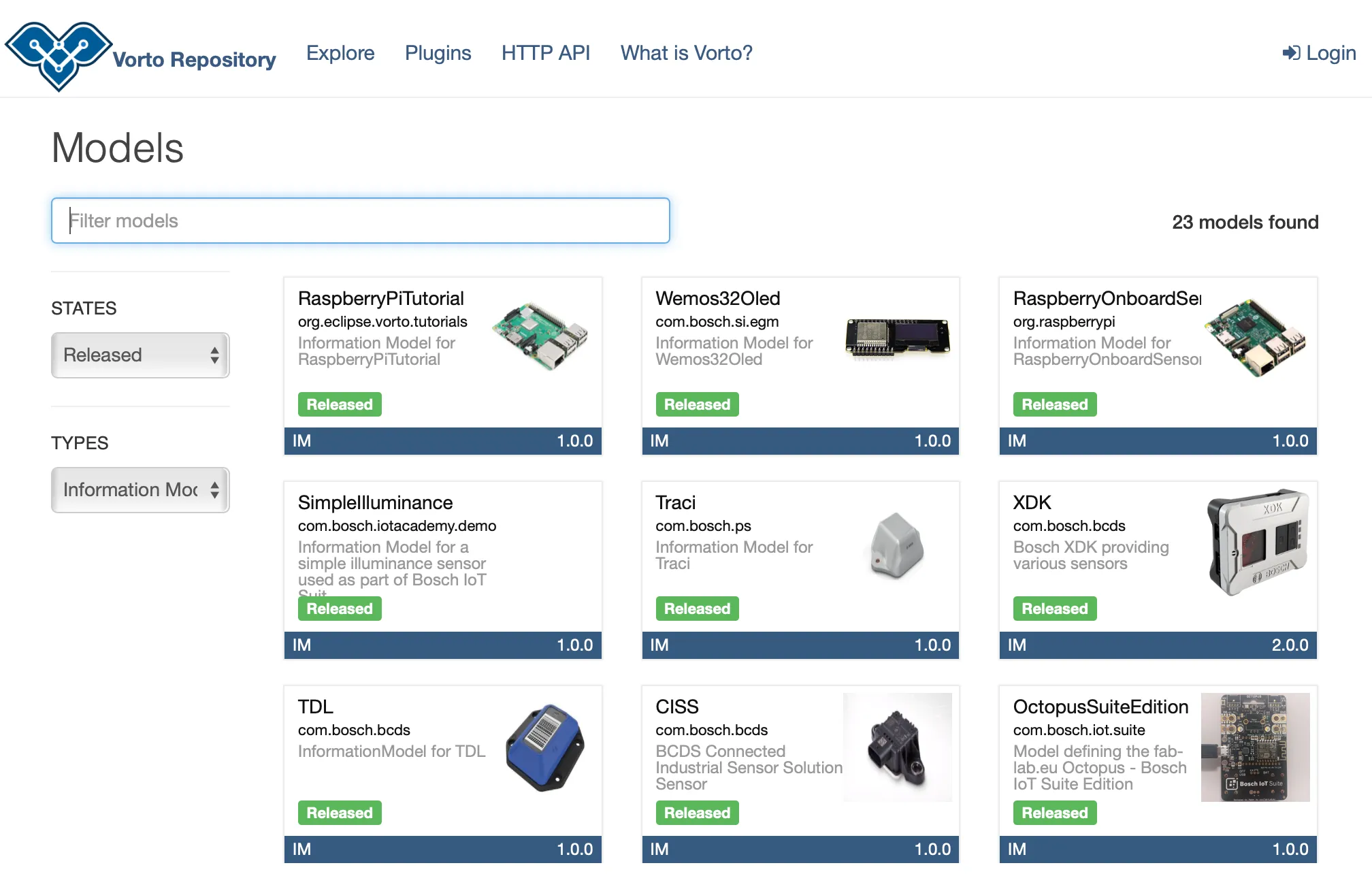The image size is (1372, 874).
Task: Click the Login link
Action: 1319,53
